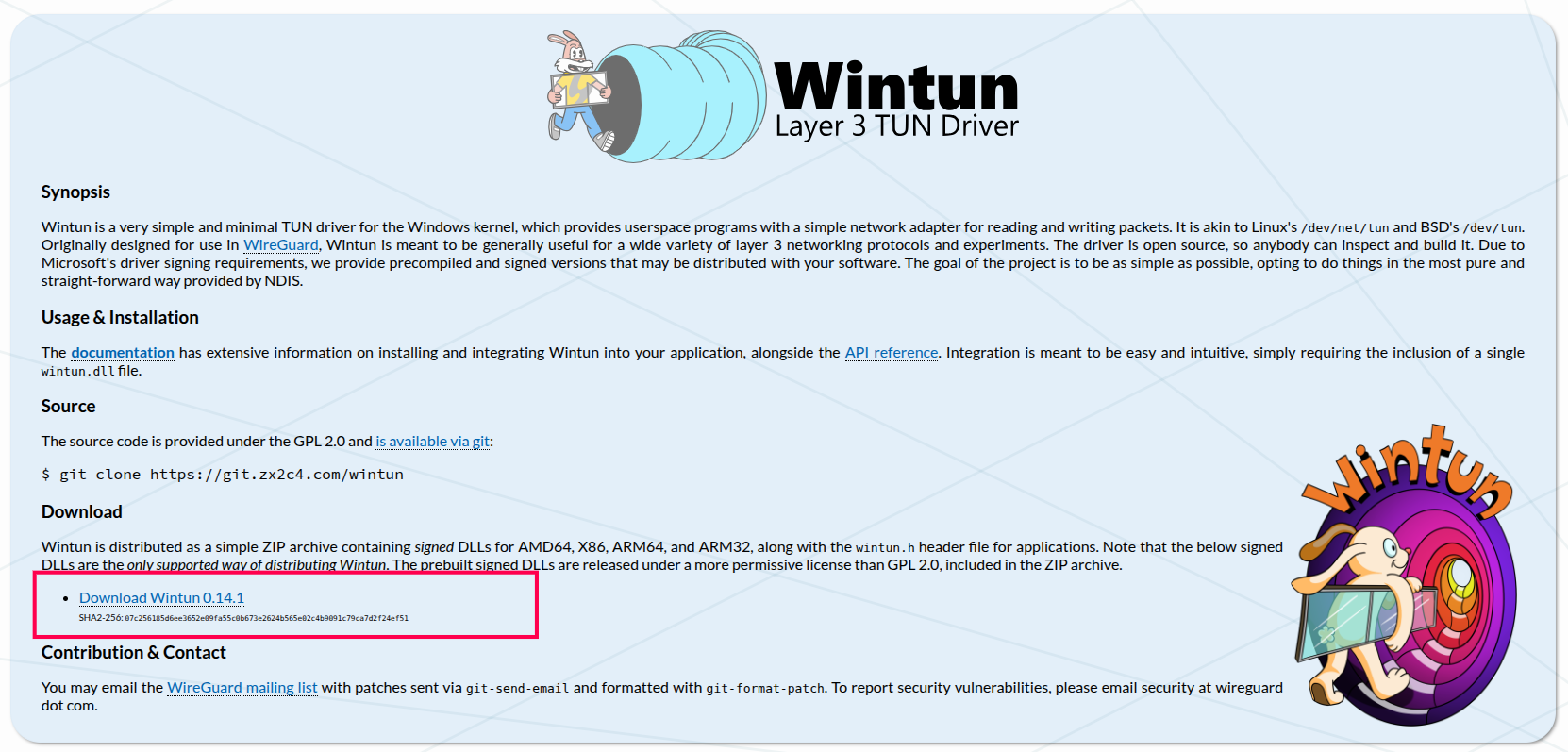Click the '/dev/net/tun' code text
The width and height of the screenshot is (1568, 752).
click(1345, 228)
